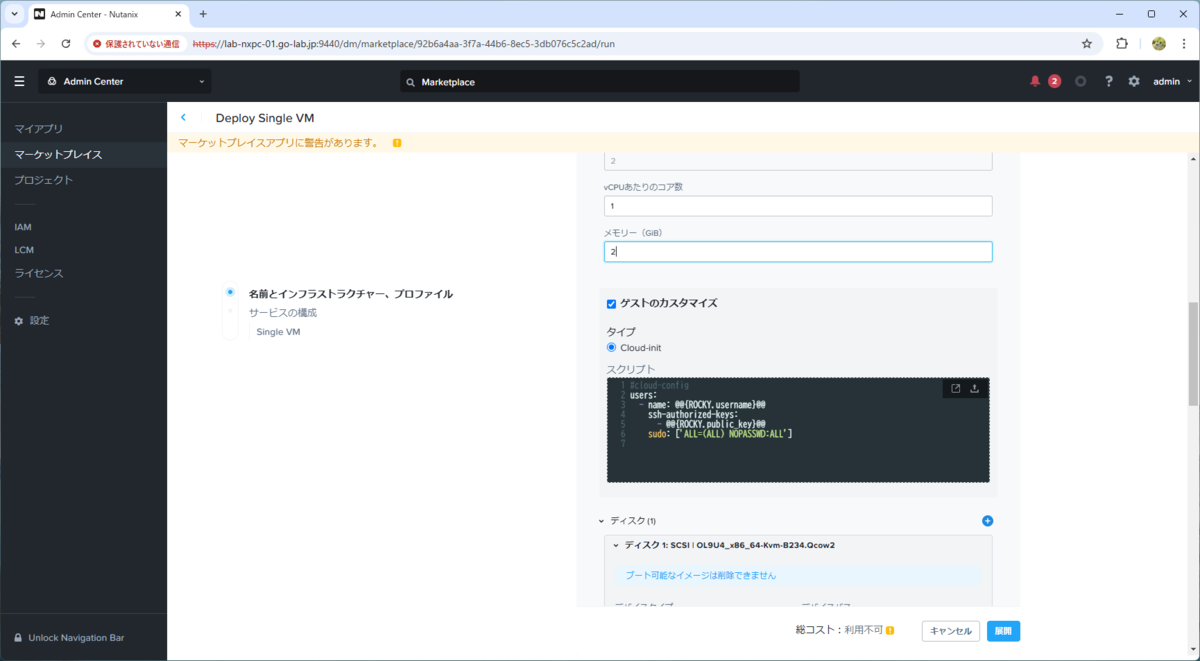Click the 保護されていない通信 security indicator
This screenshot has width=1200, height=661.
(x=136, y=44)
